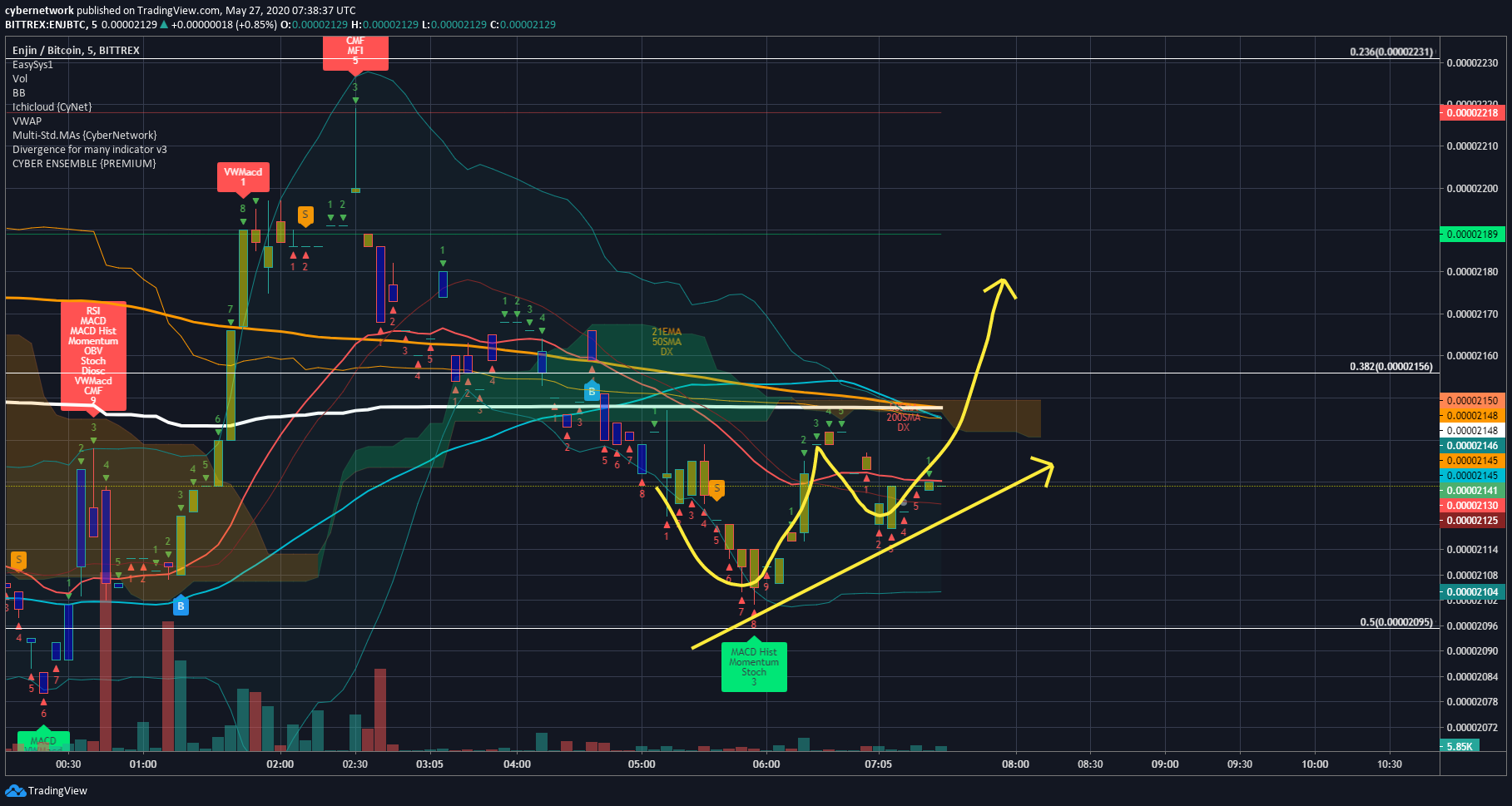This screenshot has height=806, width=1512.
Task: Click the orange S marker at far left edge
Action: 18,561
